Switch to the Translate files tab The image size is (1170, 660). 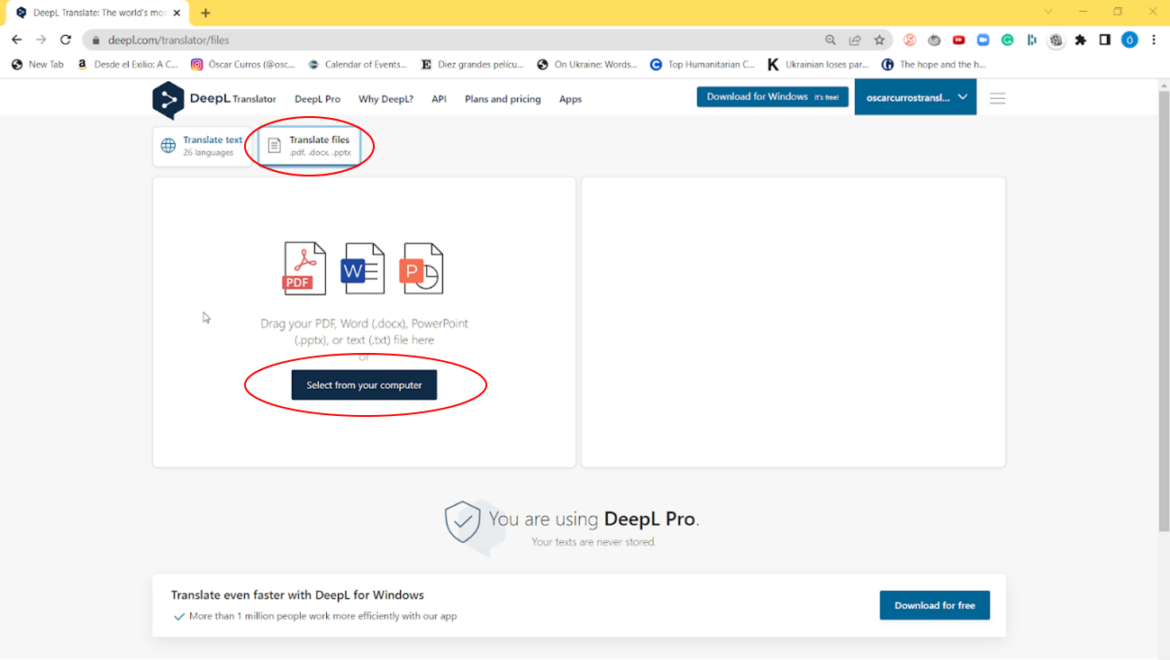310,145
